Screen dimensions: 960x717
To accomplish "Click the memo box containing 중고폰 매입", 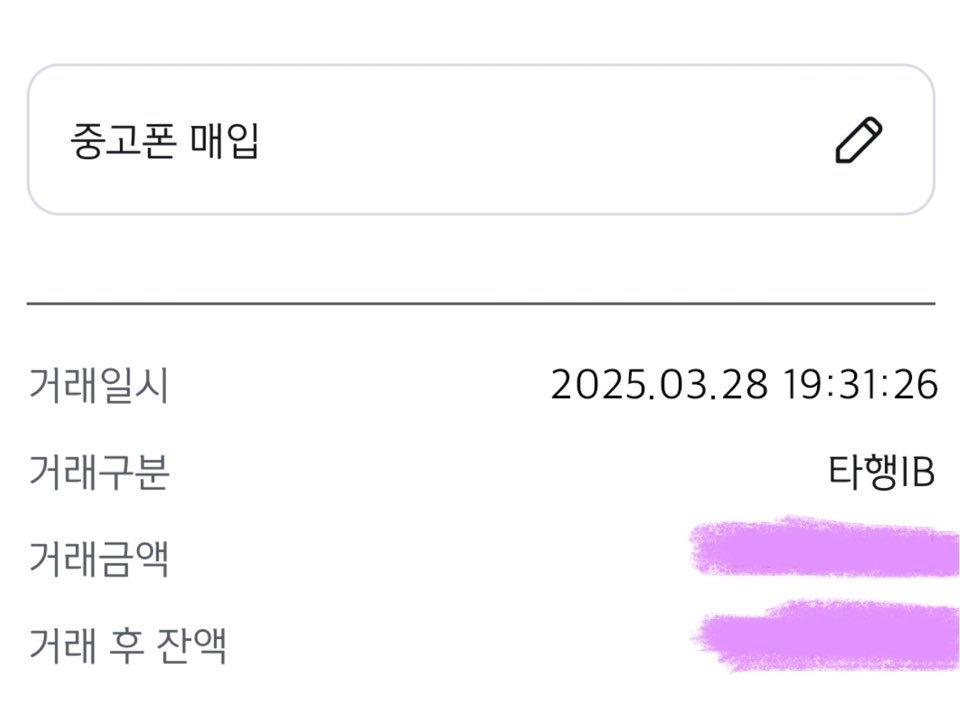I will [480, 140].
